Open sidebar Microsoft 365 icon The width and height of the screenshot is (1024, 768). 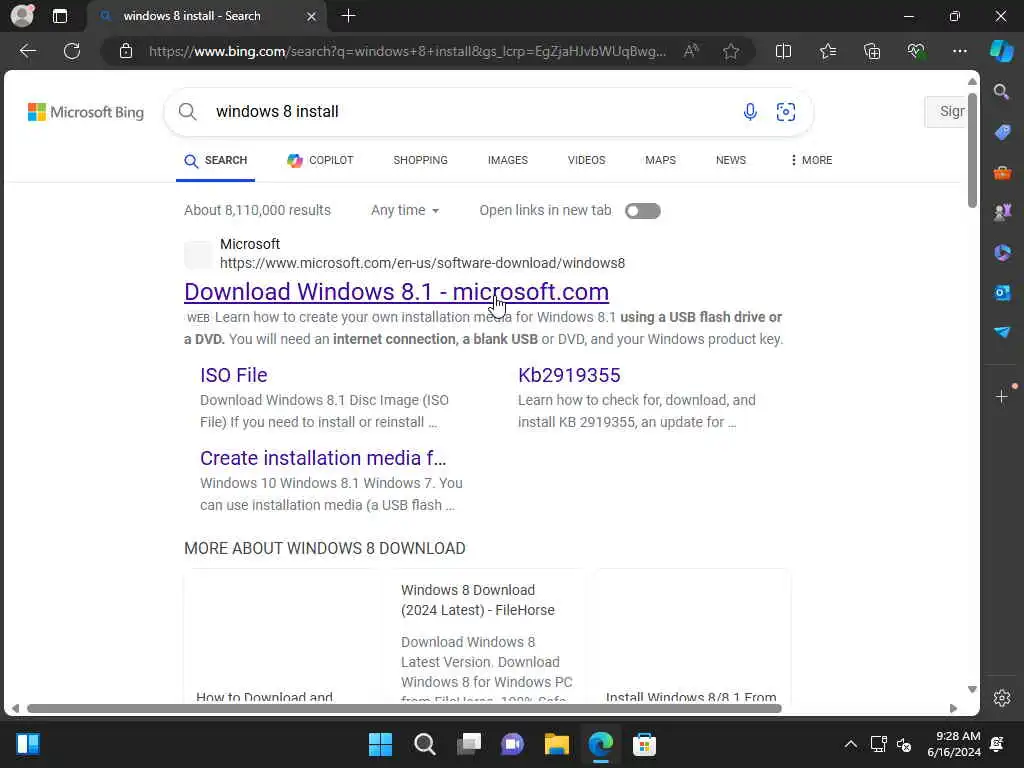(1002, 252)
